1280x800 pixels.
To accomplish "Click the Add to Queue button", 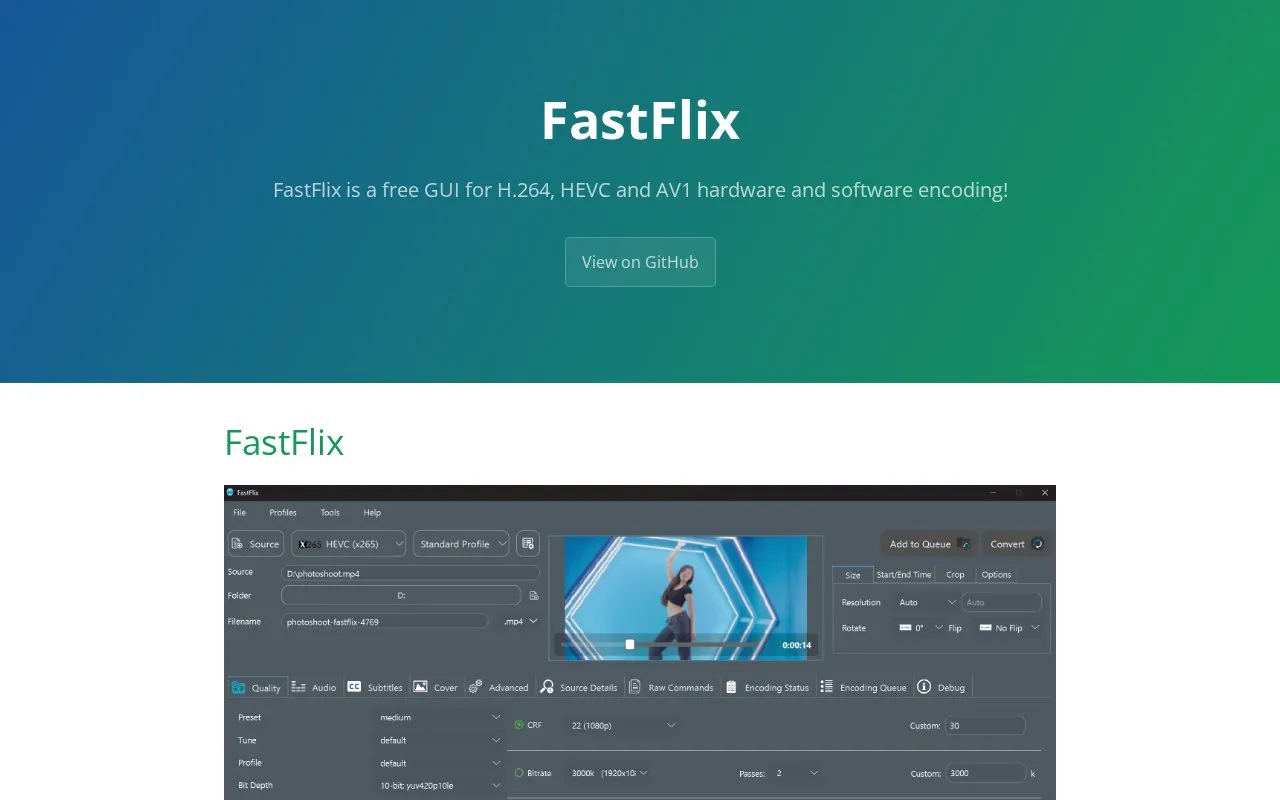I will click(x=928, y=544).
